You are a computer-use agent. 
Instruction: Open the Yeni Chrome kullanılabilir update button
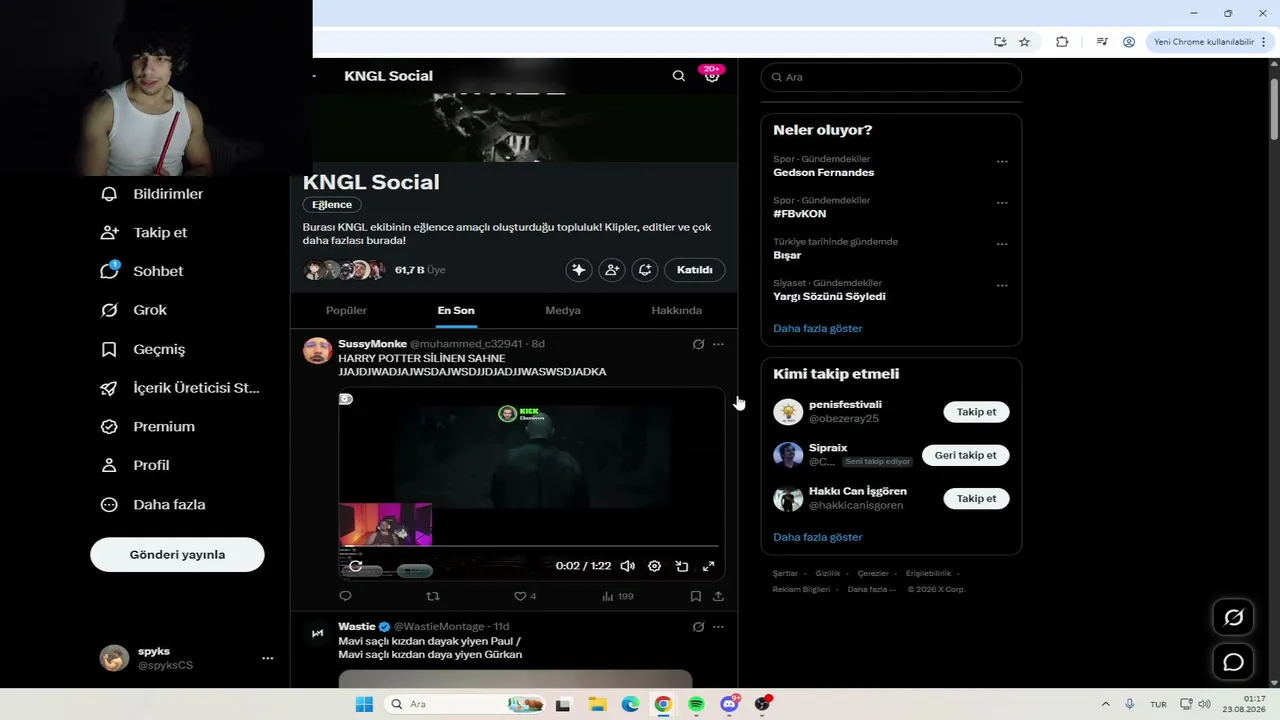pos(1203,42)
